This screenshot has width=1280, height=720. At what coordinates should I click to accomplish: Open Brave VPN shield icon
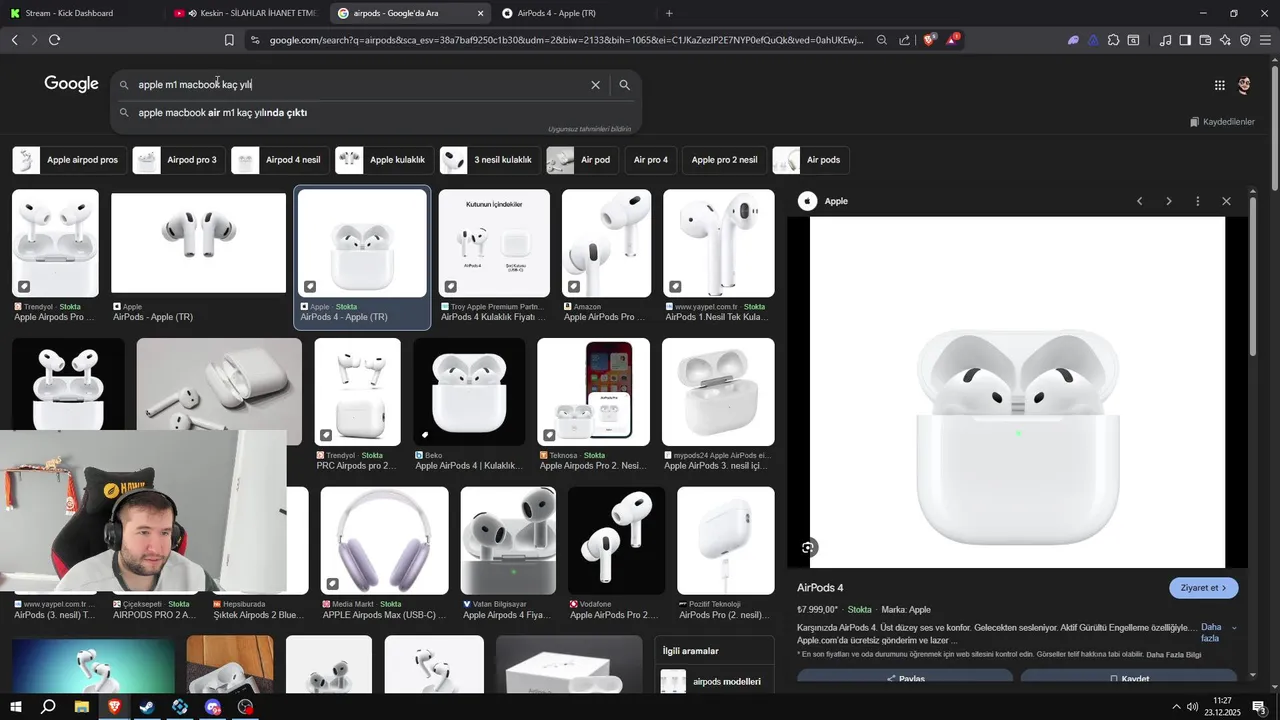[x=1245, y=40]
